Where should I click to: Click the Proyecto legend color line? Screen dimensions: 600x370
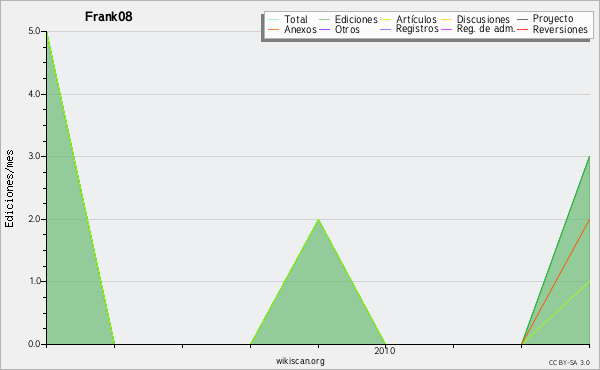[x=522, y=19]
